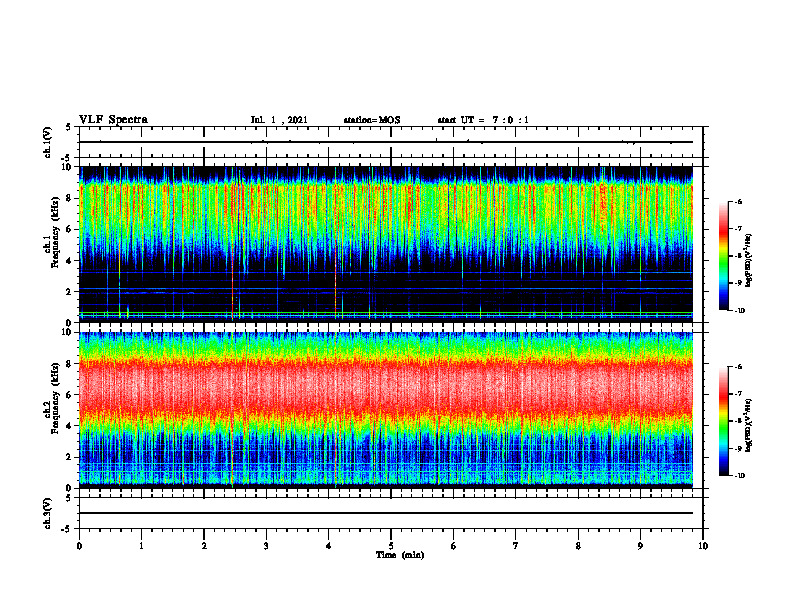Screen dimensions: 792x612
Task: Click time axis tick label "8"
Action: click(578, 546)
